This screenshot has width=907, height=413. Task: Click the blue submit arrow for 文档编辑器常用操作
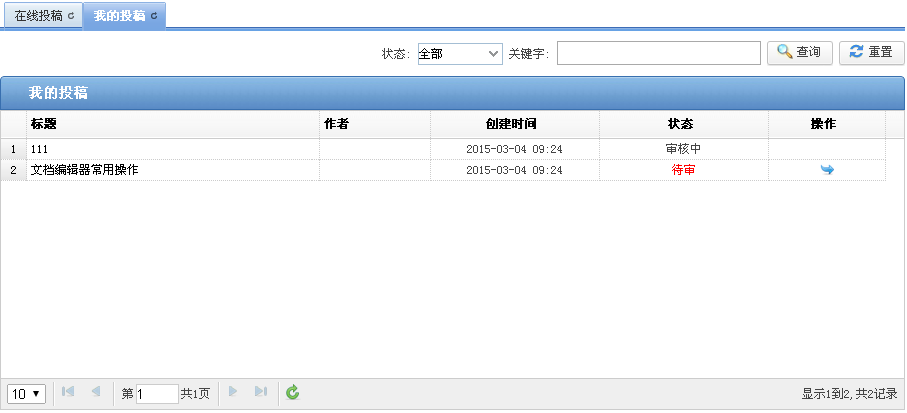pos(827,170)
